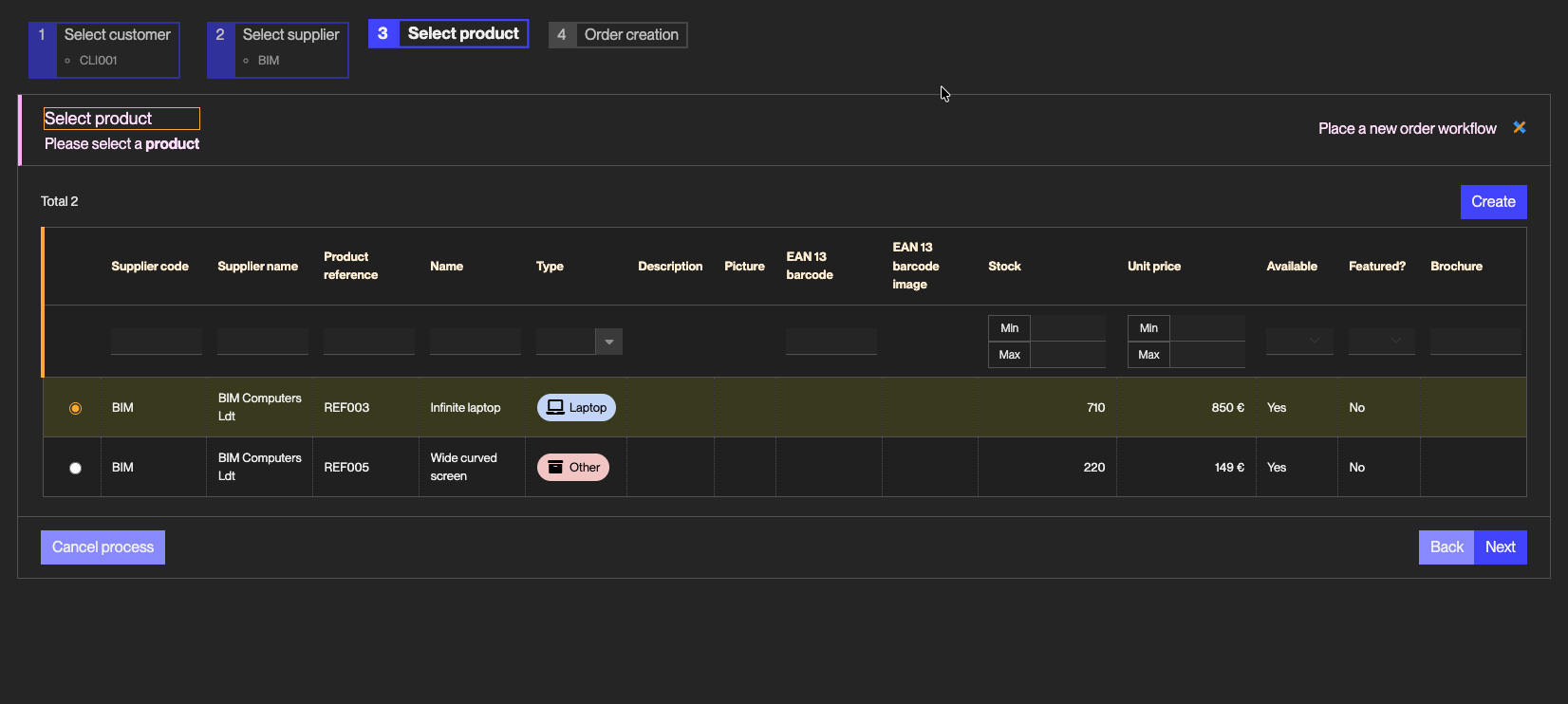
Task: Expand the Available filter dropdown
Action: 1299,341
